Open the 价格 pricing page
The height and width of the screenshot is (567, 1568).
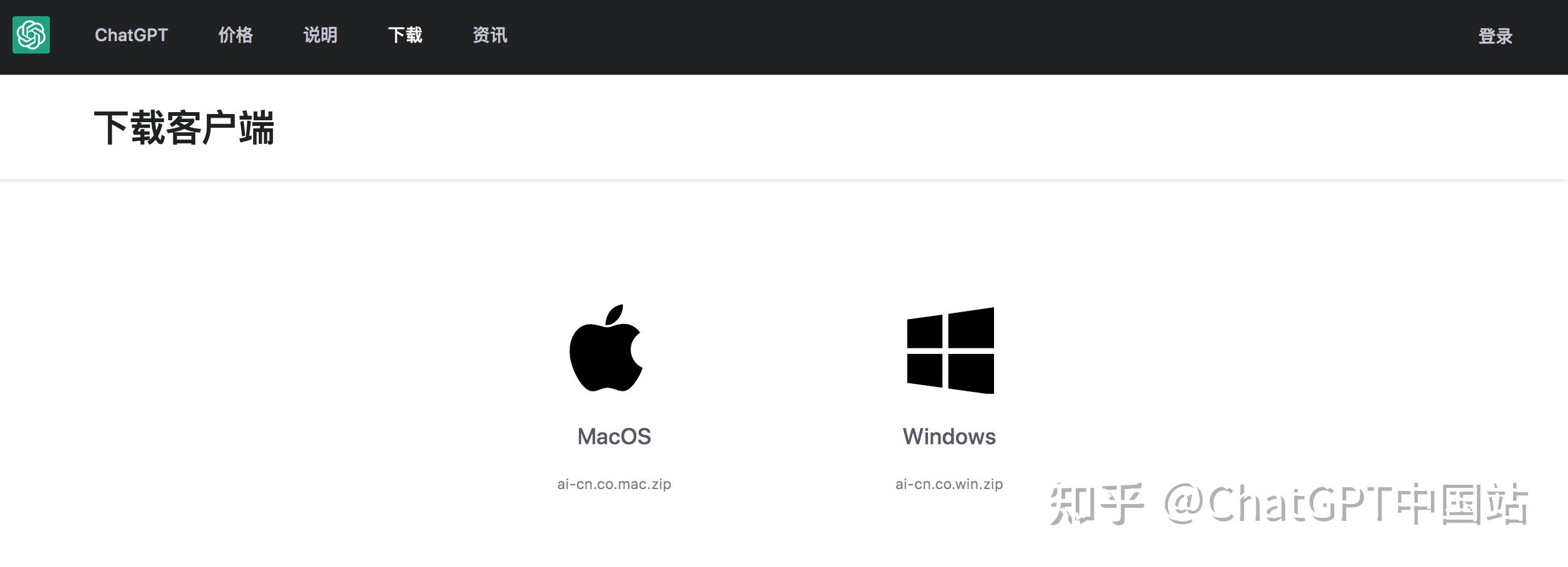(x=236, y=35)
